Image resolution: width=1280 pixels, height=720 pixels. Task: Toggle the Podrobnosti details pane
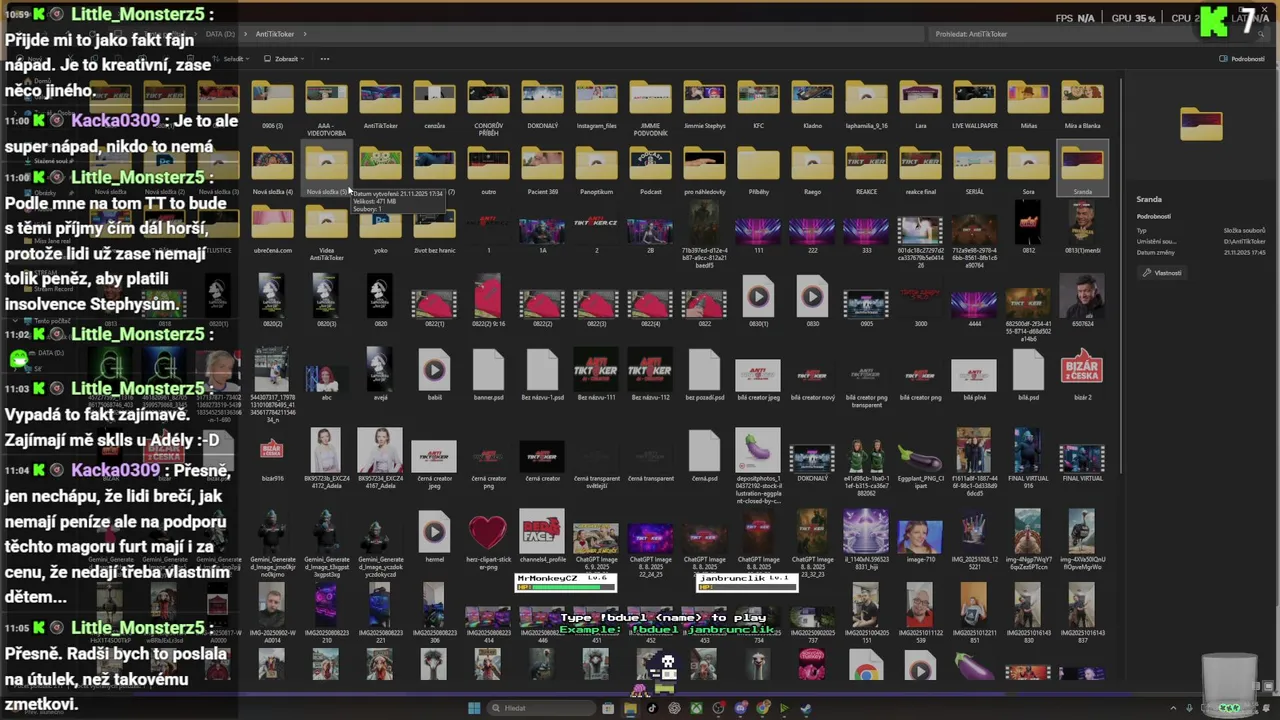[1242, 59]
